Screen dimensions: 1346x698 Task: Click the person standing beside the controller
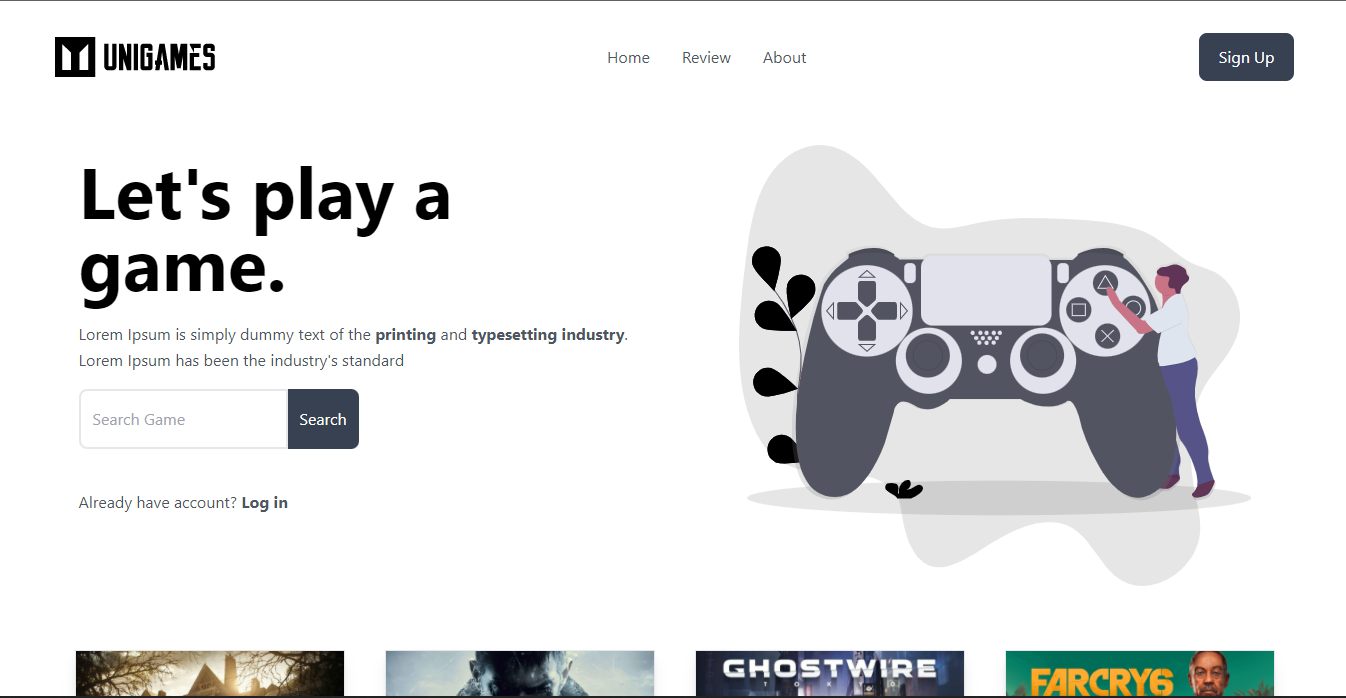point(1182,380)
